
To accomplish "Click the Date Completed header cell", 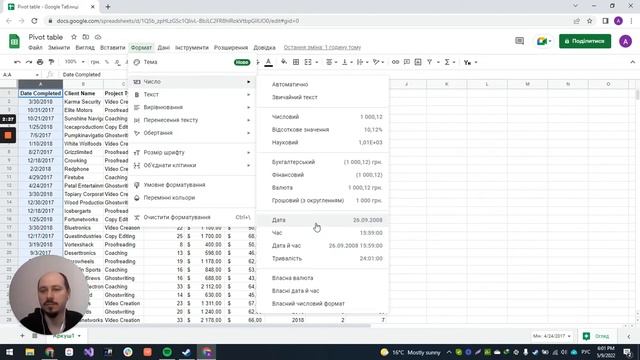I will tap(40, 93).
